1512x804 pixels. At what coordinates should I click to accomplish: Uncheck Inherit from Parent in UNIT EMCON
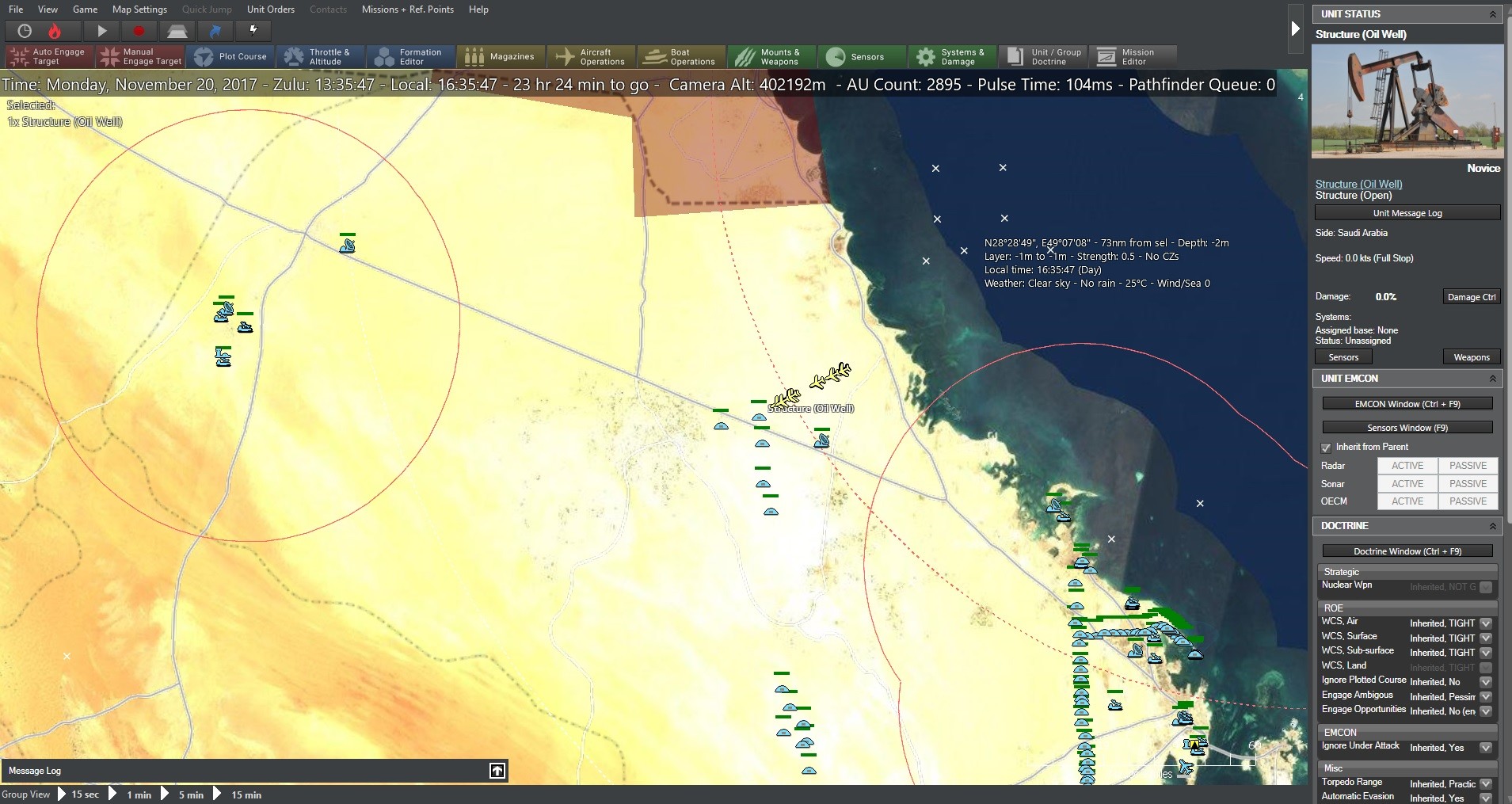(1326, 448)
